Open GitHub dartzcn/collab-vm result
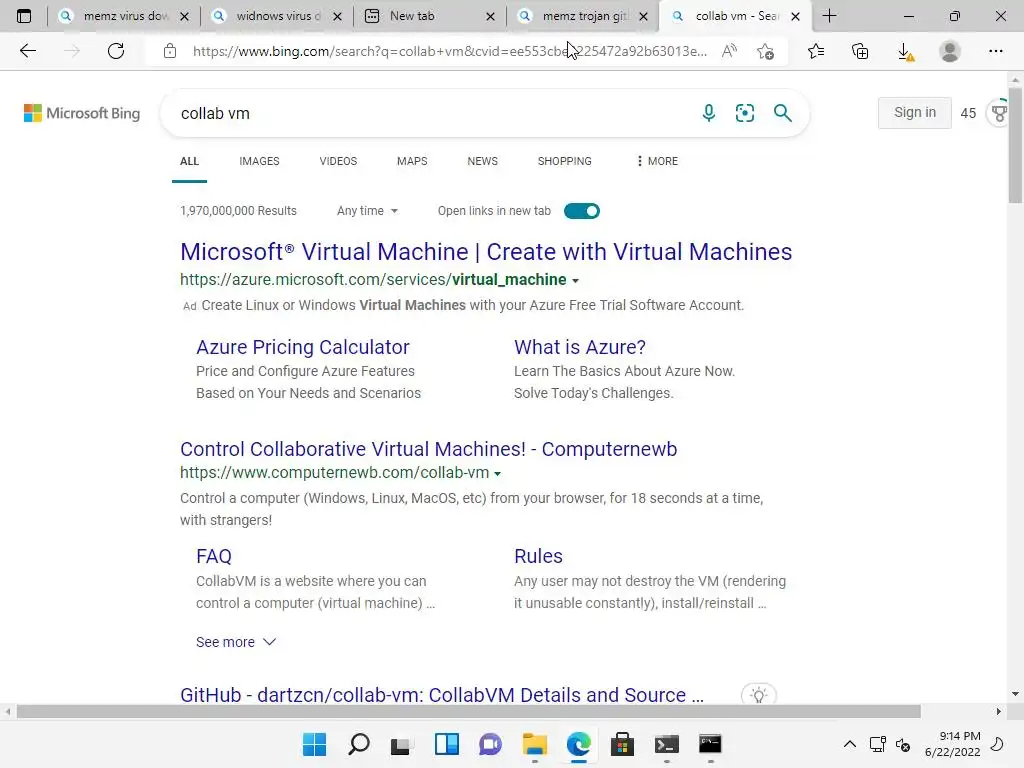 tap(442, 695)
